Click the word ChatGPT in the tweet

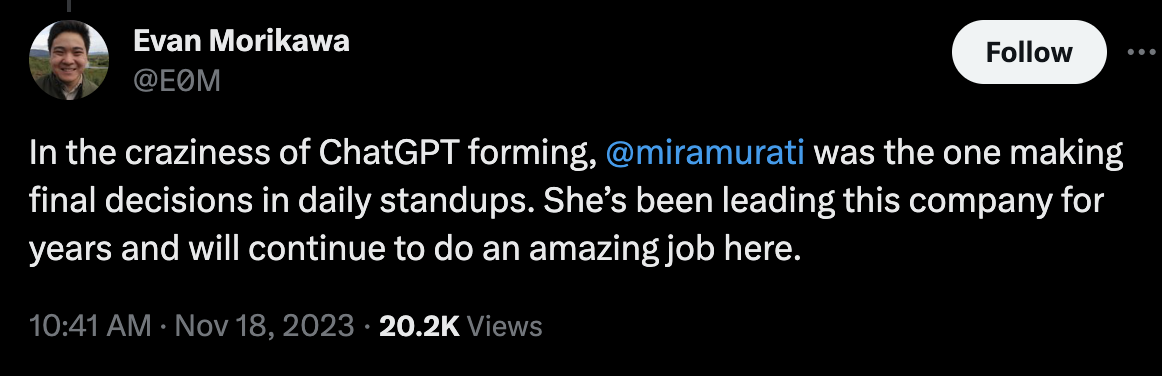pyautogui.click(x=390, y=154)
